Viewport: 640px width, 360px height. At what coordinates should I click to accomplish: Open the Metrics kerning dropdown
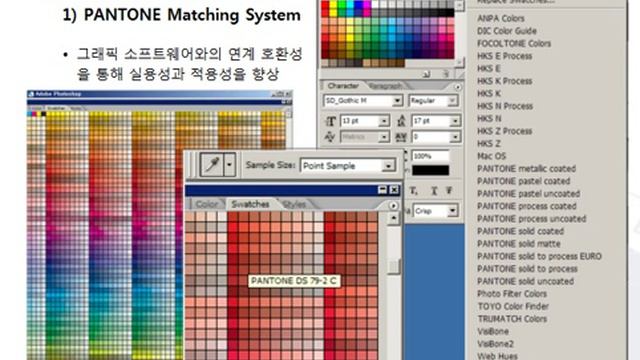tap(383, 137)
